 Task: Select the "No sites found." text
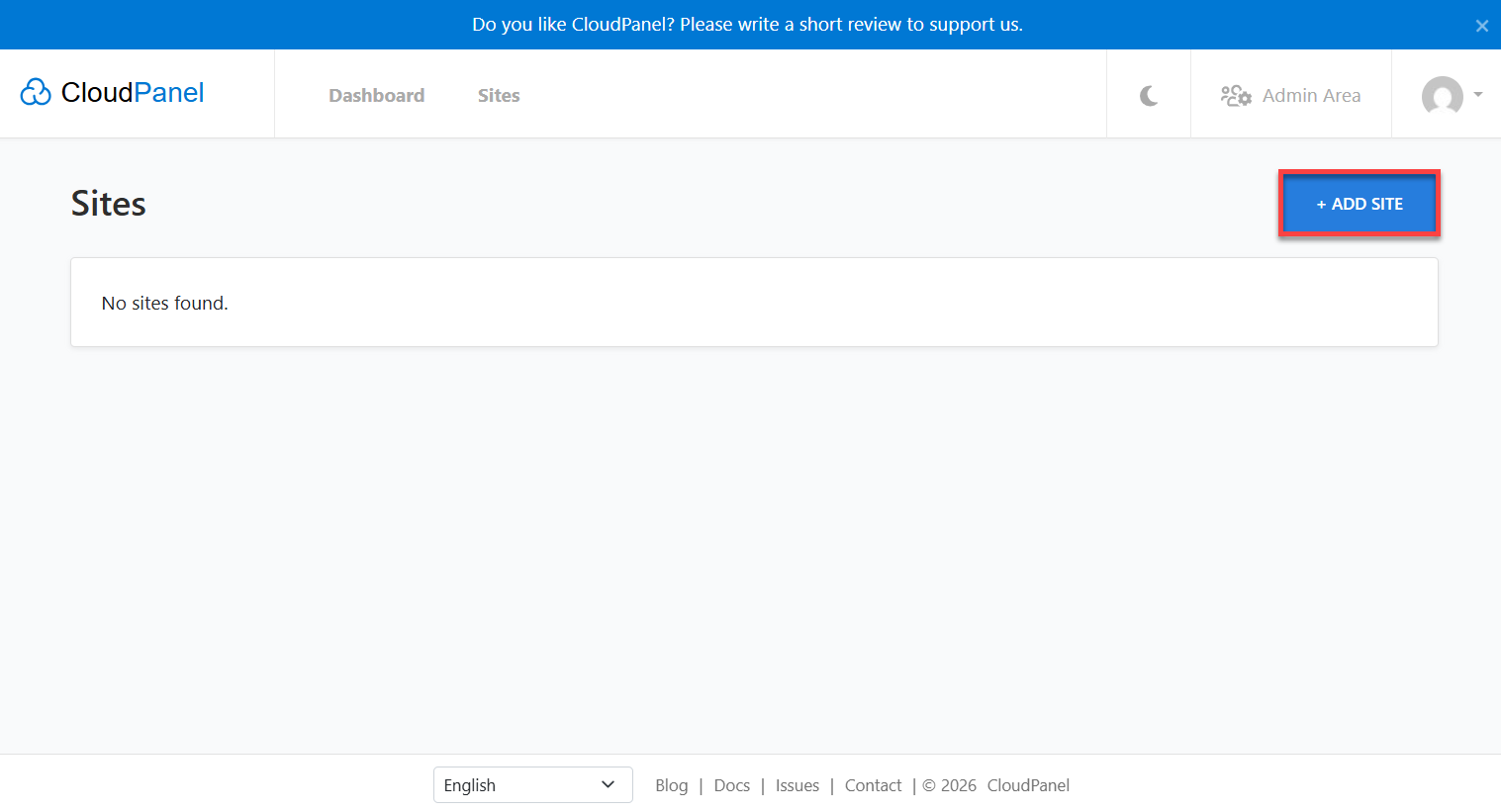[165, 304]
